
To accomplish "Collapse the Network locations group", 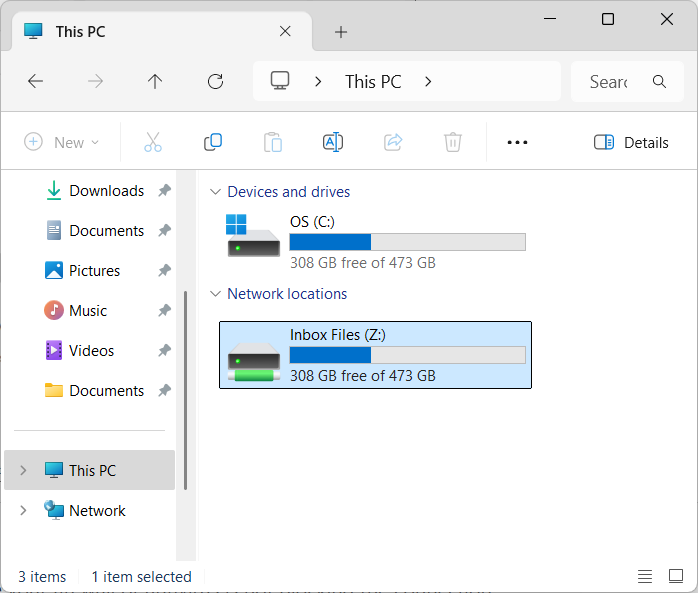I will pos(215,294).
